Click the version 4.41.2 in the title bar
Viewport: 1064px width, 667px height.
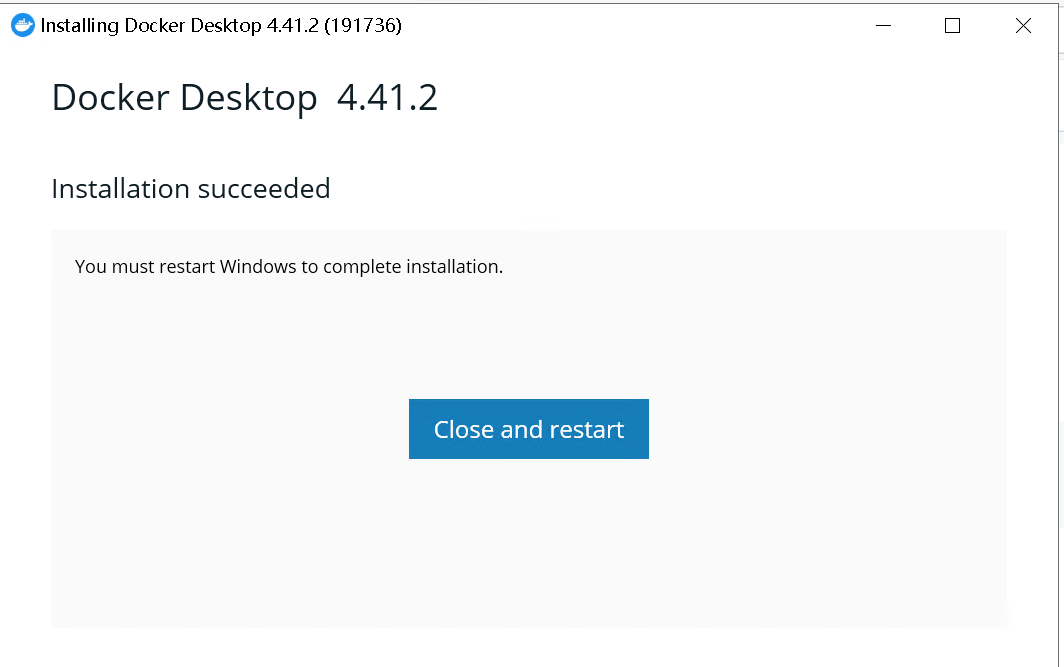(292, 26)
